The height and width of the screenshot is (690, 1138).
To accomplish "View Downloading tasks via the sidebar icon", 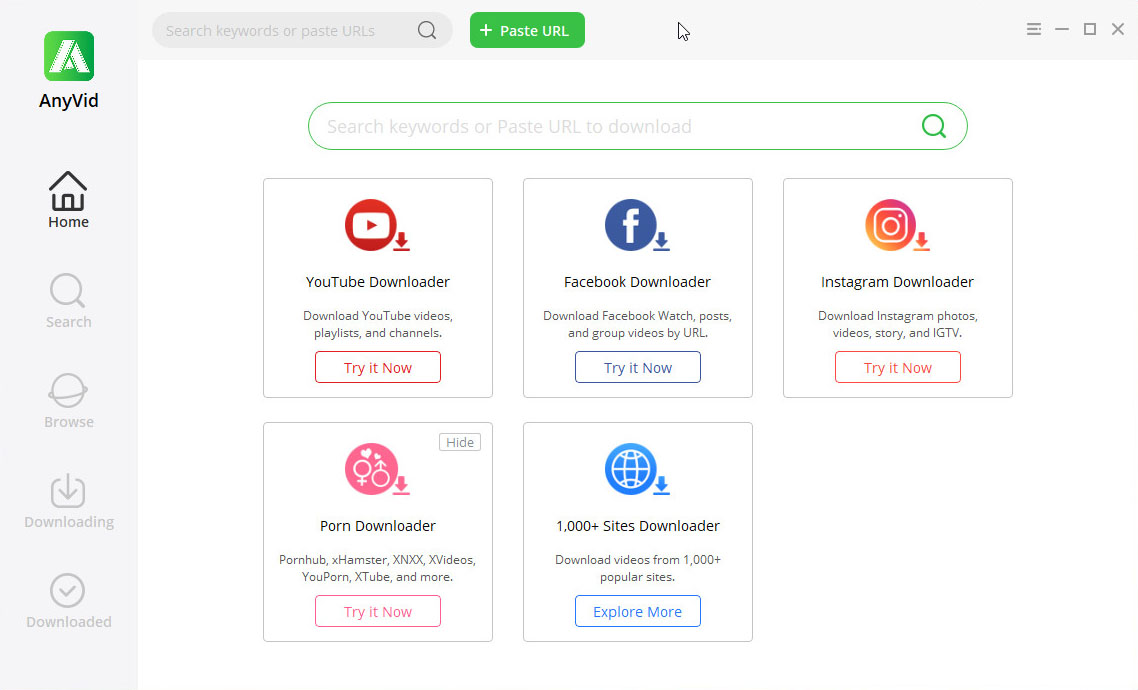I will 68,491.
